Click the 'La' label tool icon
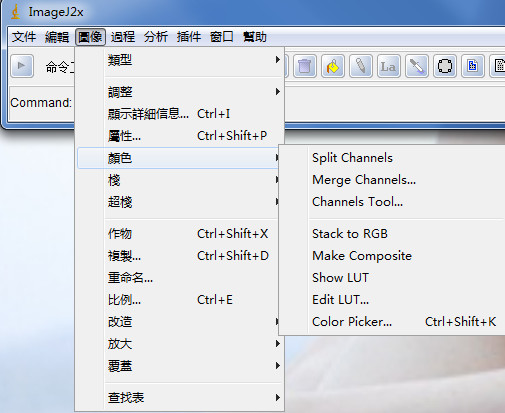The height and width of the screenshot is (413, 505). (x=389, y=66)
